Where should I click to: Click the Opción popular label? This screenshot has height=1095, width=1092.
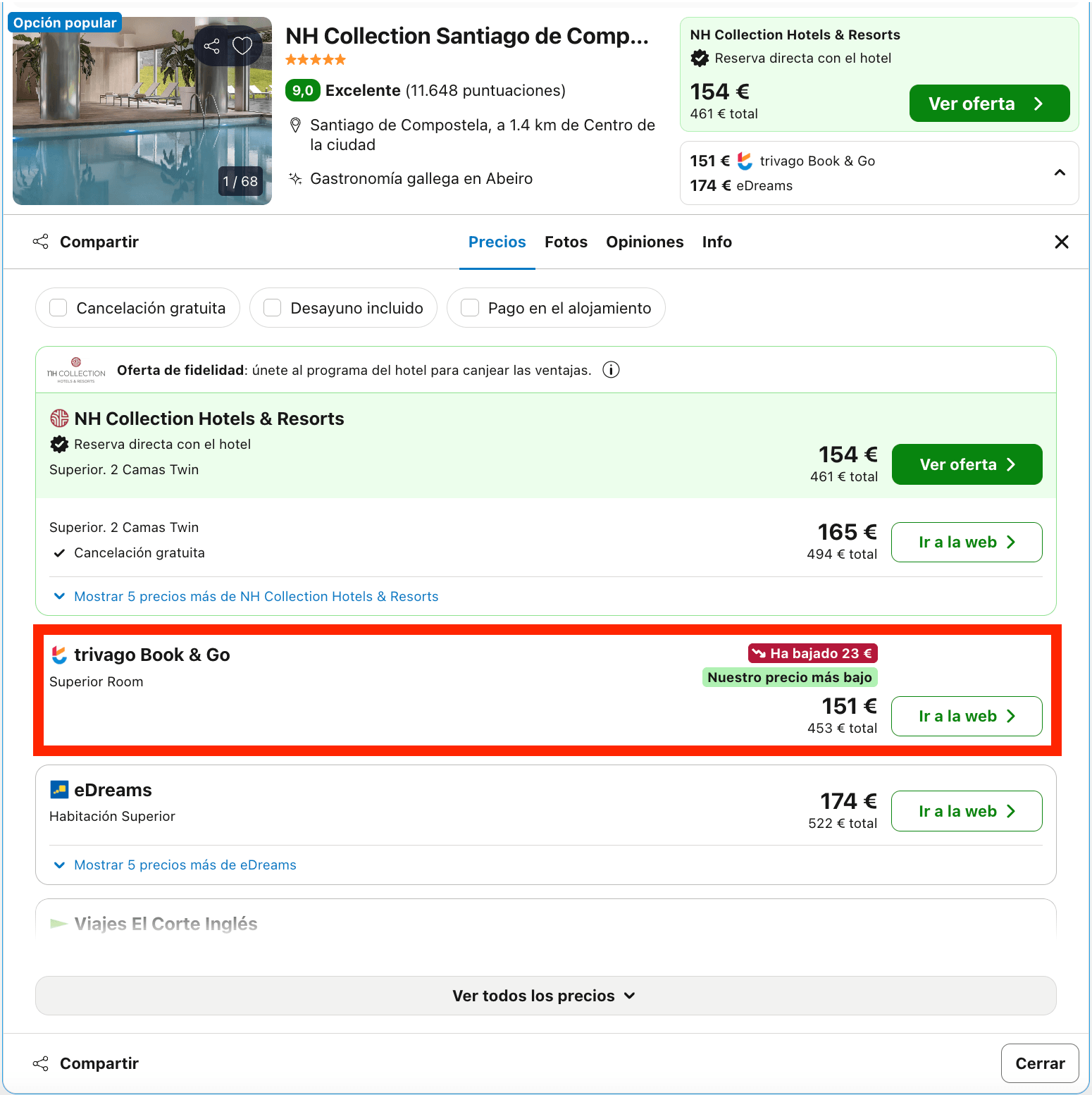click(65, 23)
